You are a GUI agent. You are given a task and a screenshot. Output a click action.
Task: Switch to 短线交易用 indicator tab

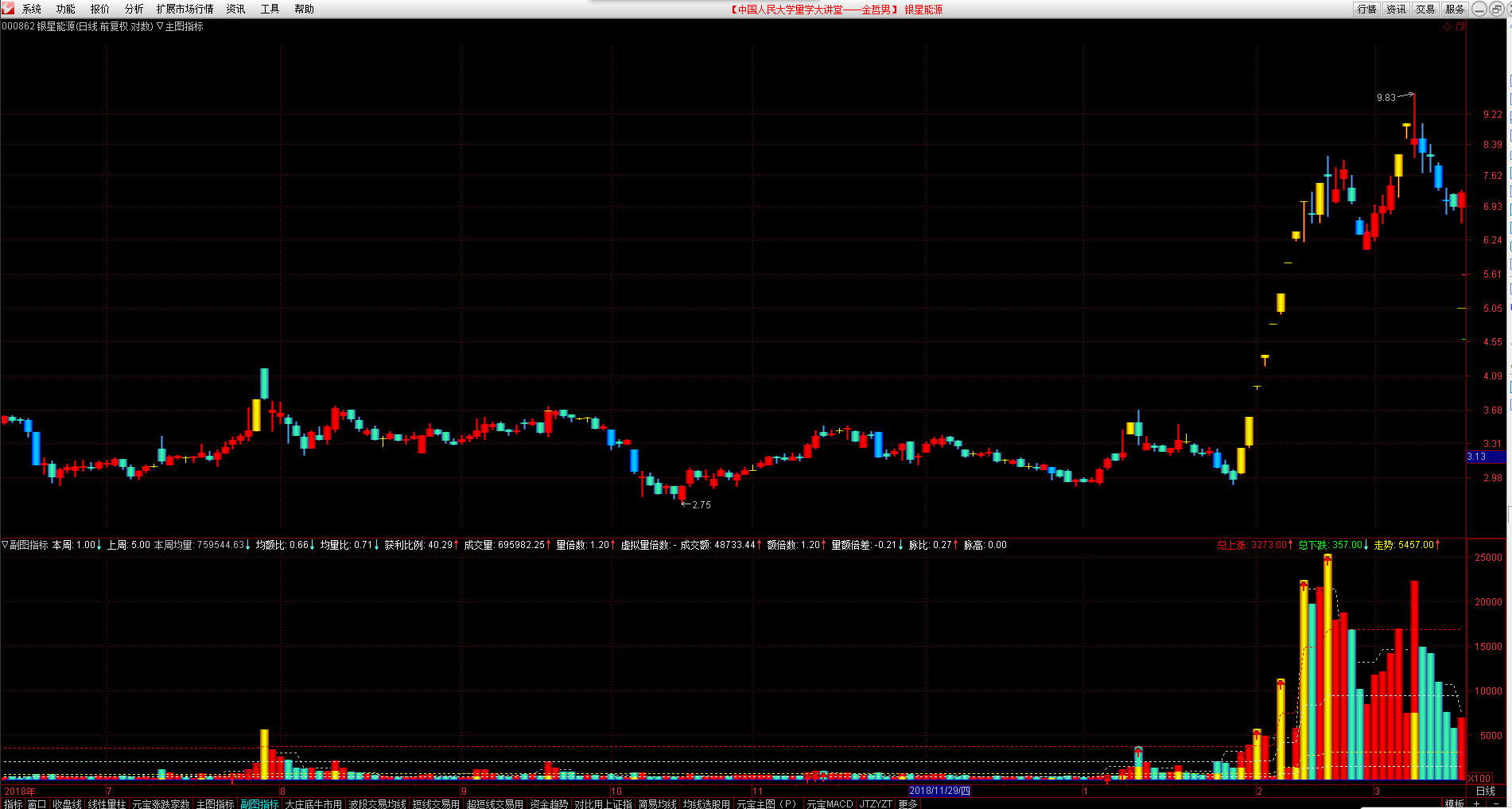437,803
